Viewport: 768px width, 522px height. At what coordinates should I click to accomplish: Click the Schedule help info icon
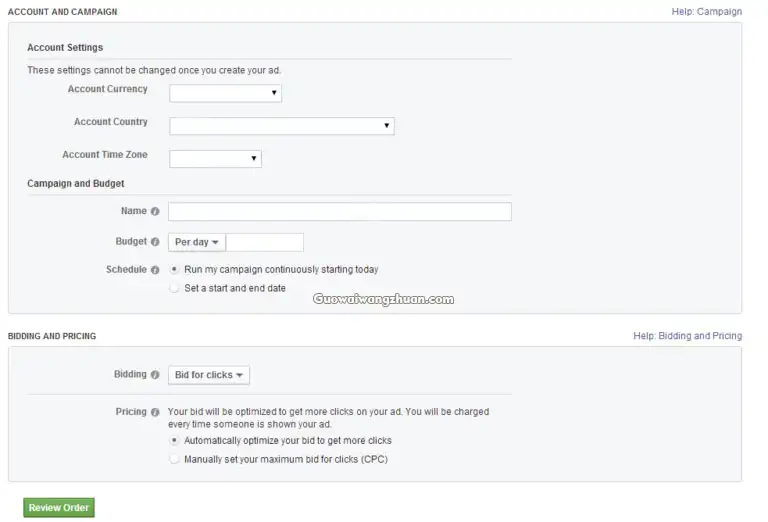pos(155,270)
